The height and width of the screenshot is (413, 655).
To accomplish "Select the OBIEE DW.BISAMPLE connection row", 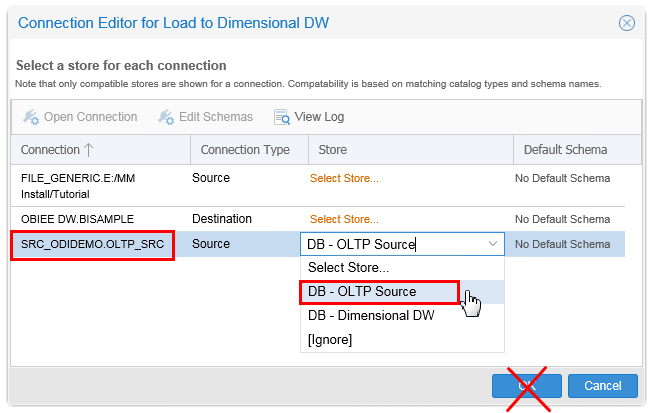I will 77,219.
